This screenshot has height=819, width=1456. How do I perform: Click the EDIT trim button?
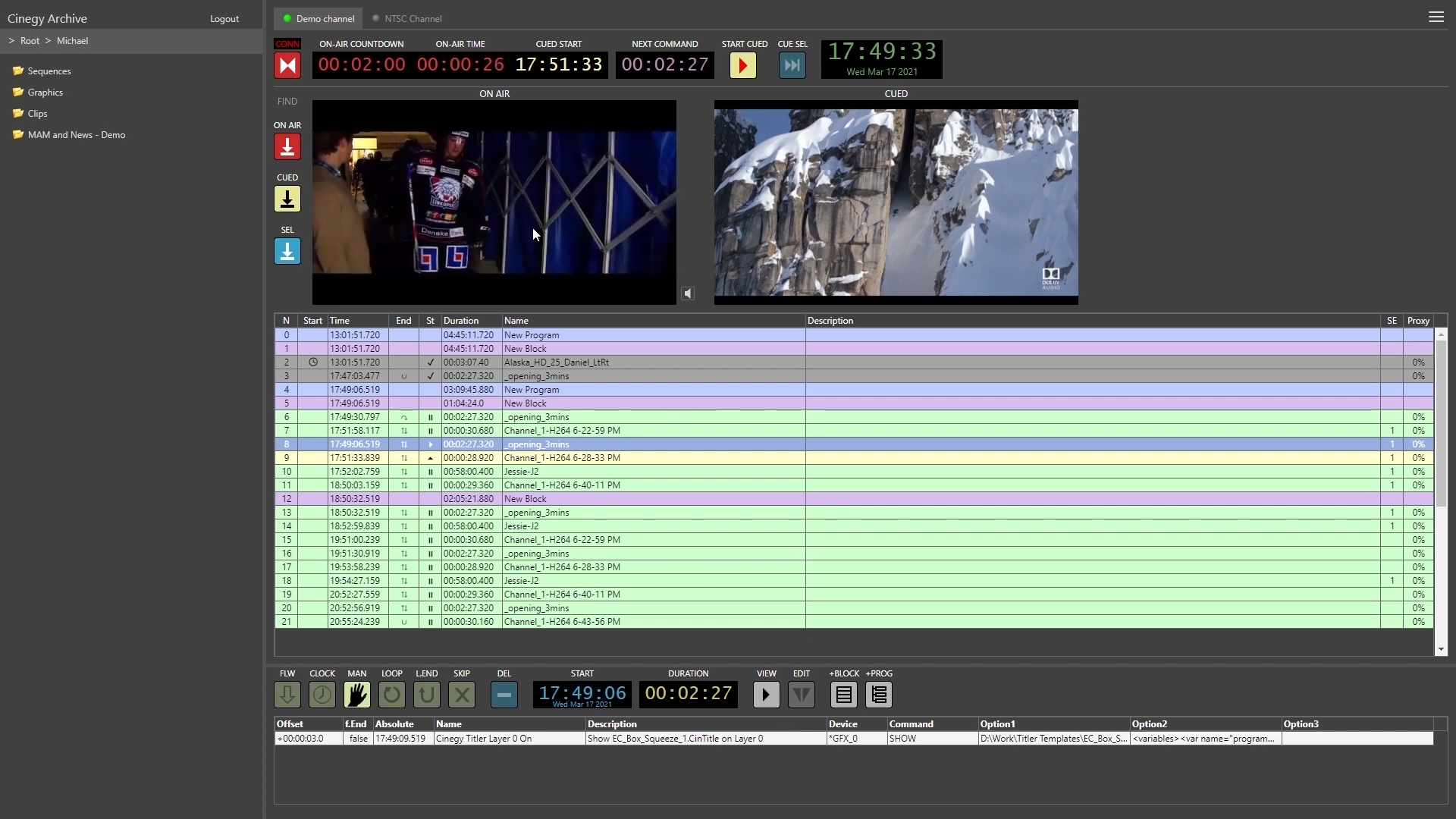[802, 695]
